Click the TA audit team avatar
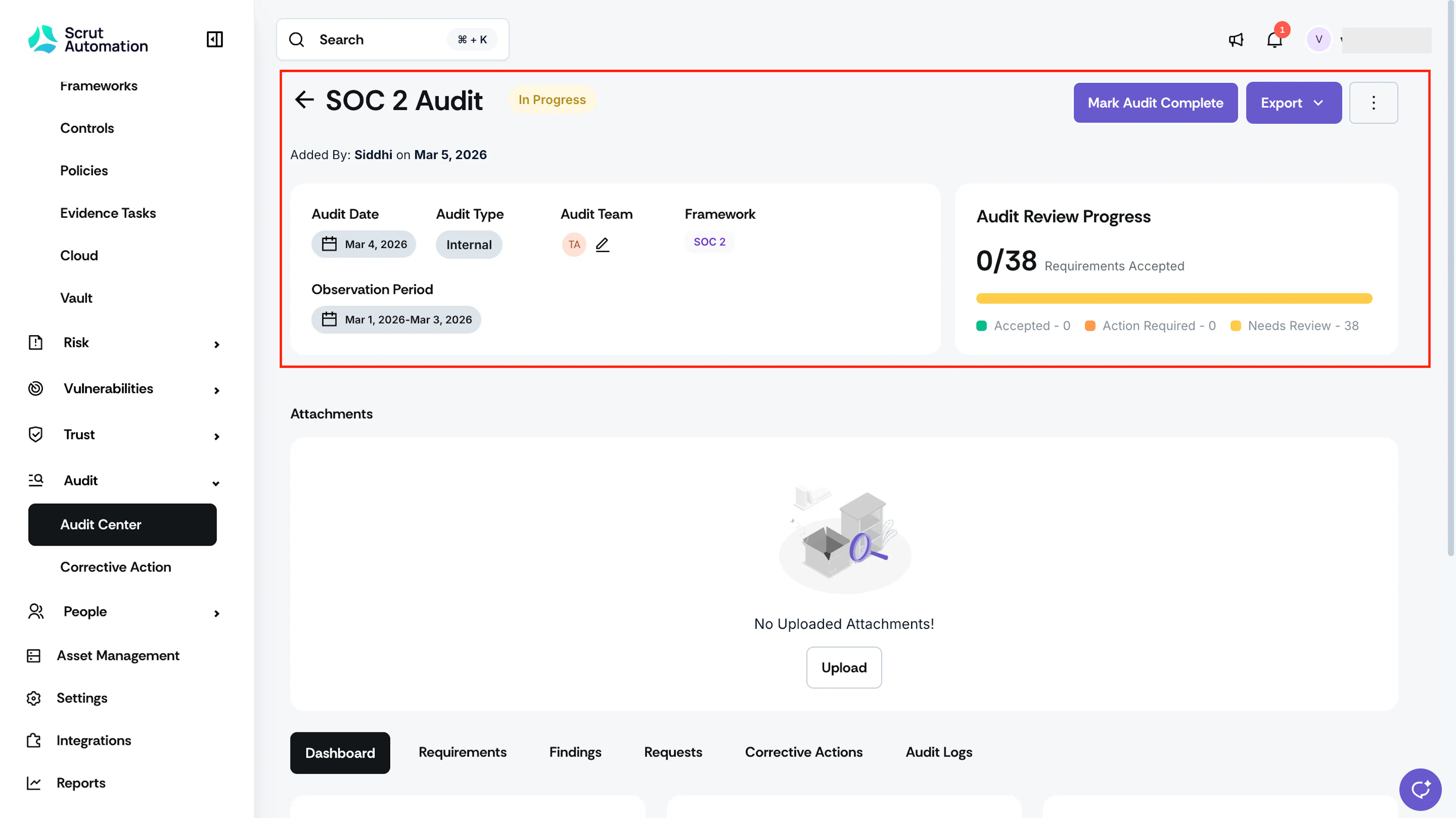 point(574,245)
